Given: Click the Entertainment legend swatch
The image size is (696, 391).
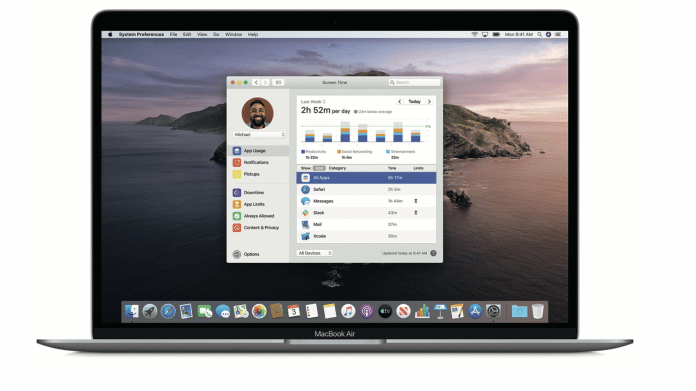Looking at the screenshot, I should (x=388, y=152).
